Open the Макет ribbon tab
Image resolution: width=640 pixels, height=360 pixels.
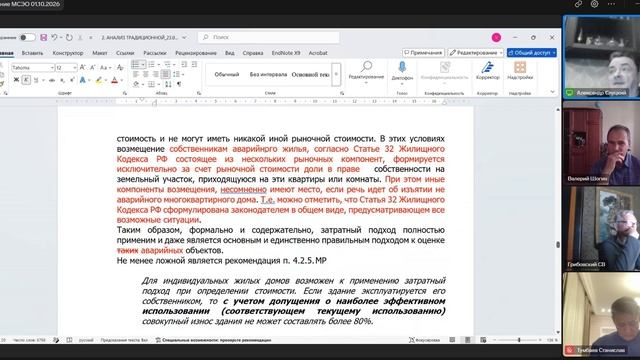tap(100, 53)
